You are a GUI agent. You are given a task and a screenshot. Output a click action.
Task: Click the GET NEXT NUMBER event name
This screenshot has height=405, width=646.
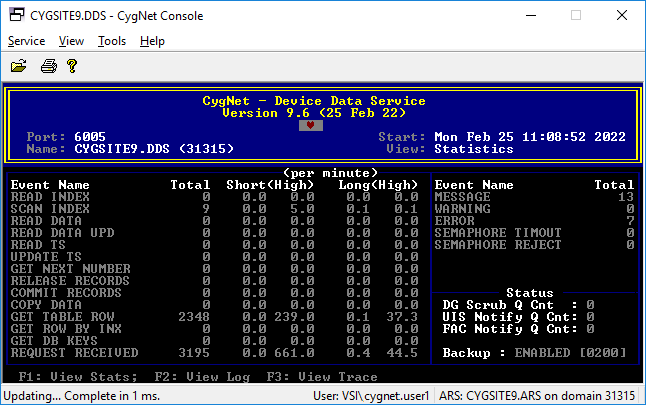(x=70, y=269)
